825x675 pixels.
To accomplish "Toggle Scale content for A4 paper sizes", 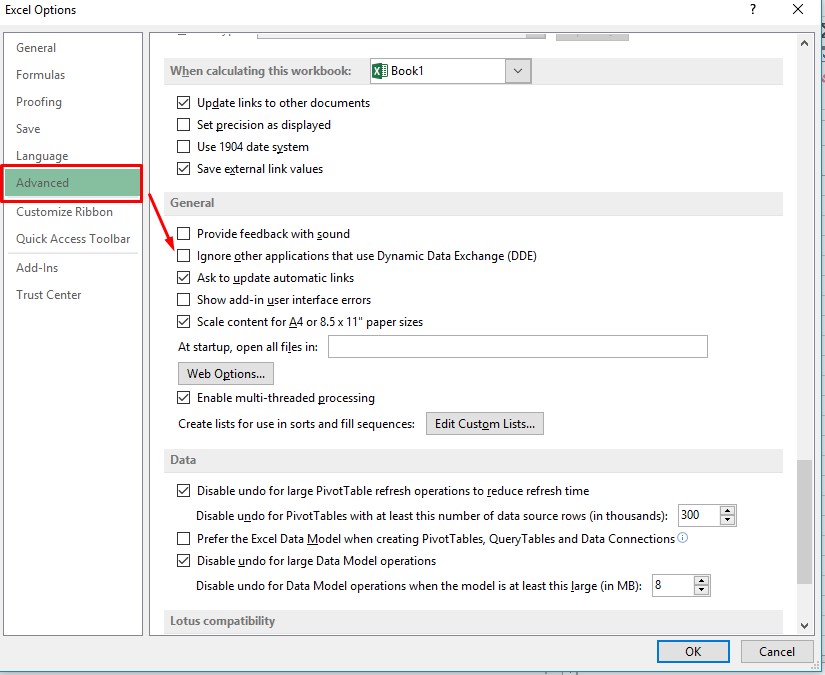I will point(183,321).
